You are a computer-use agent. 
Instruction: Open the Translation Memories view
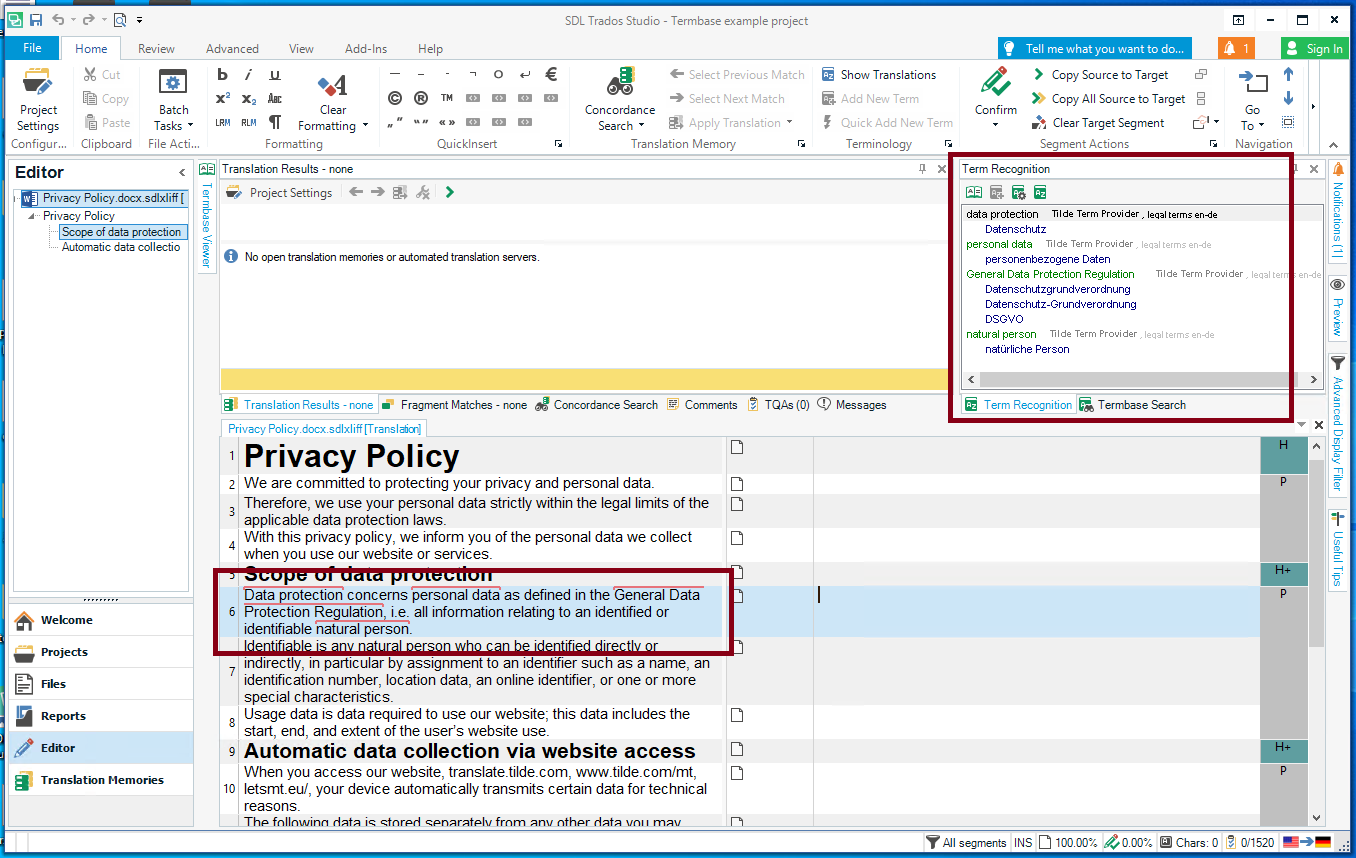coord(101,780)
